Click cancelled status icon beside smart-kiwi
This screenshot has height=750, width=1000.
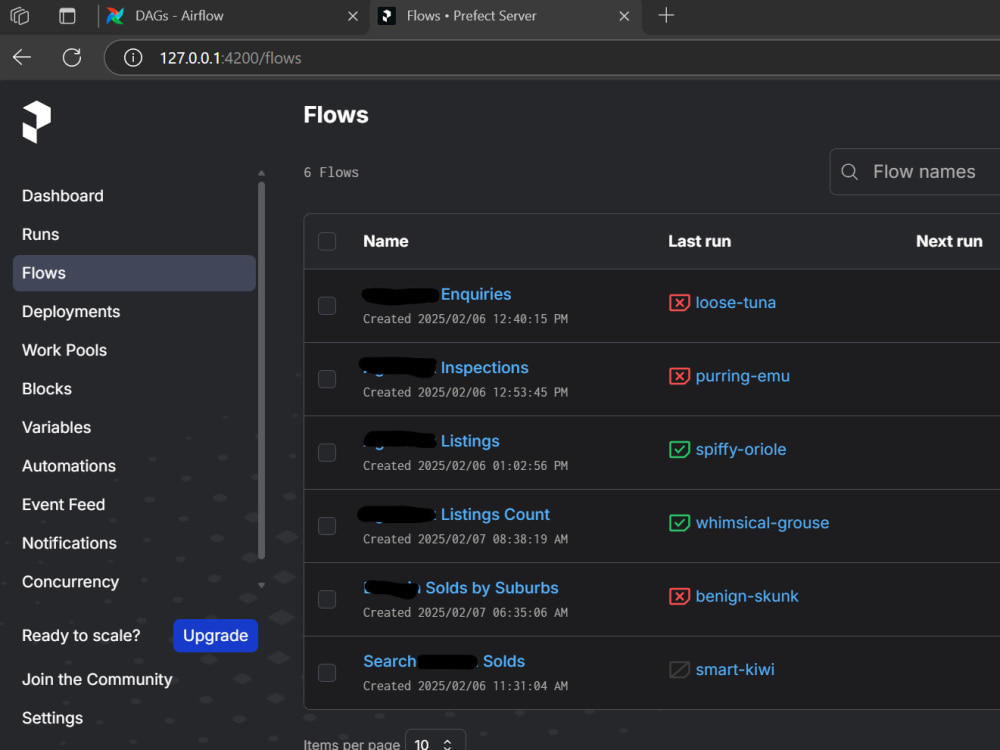[679, 669]
